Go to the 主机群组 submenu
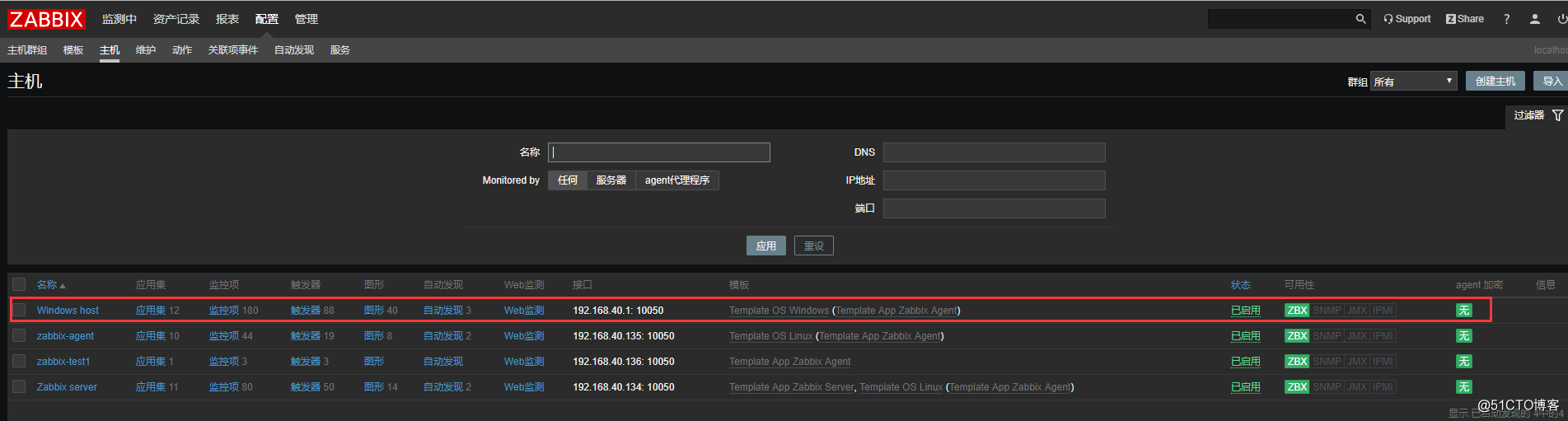Viewport: 1568px width, 421px height. coord(27,50)
